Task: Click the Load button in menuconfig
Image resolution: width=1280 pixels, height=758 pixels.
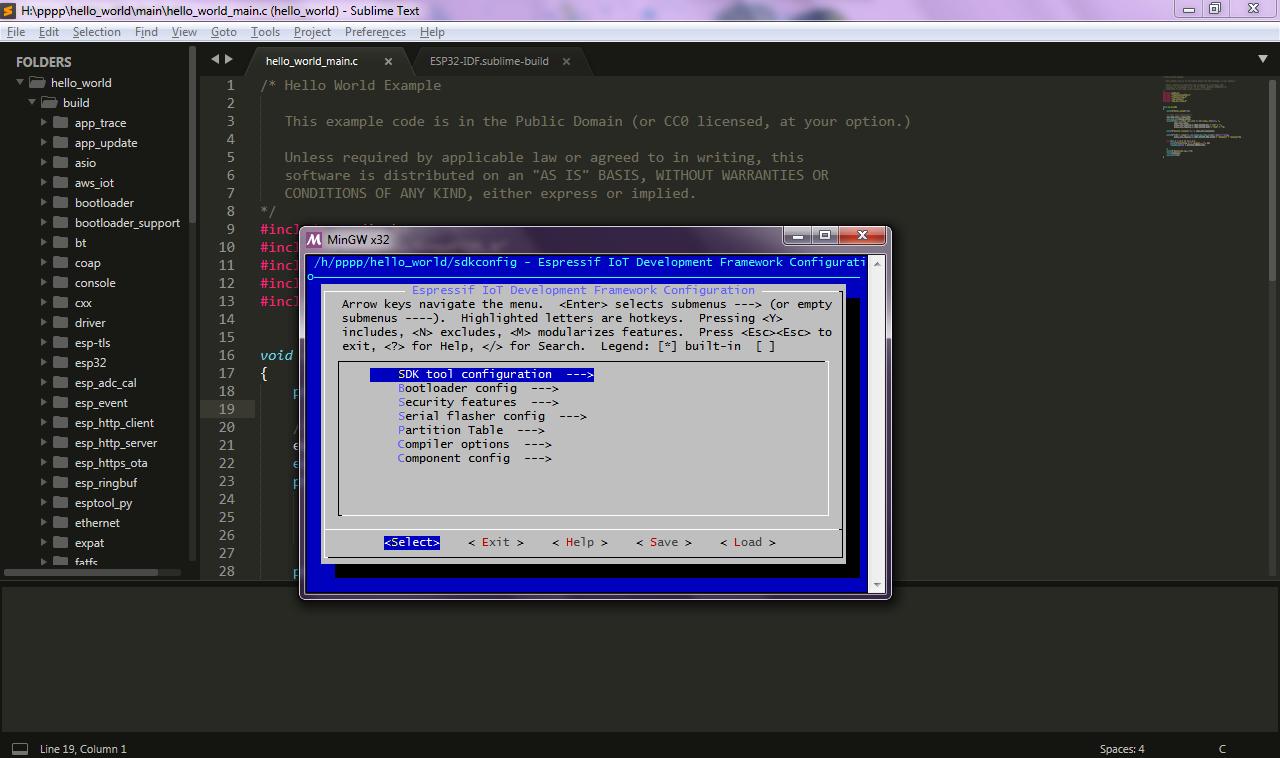Action: click(748, 542)
